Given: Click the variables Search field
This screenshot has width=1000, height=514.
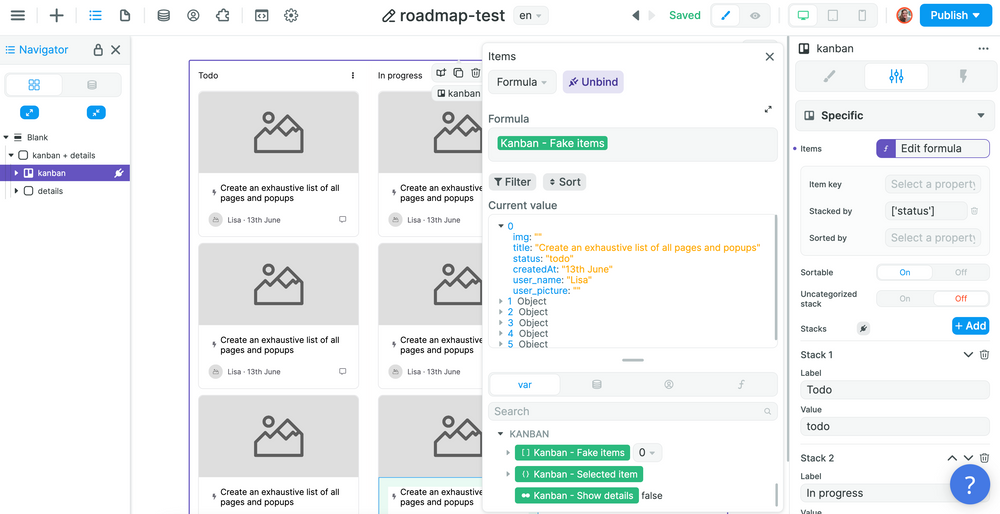Looking at the screenshot, I should [x=625, y=411].
